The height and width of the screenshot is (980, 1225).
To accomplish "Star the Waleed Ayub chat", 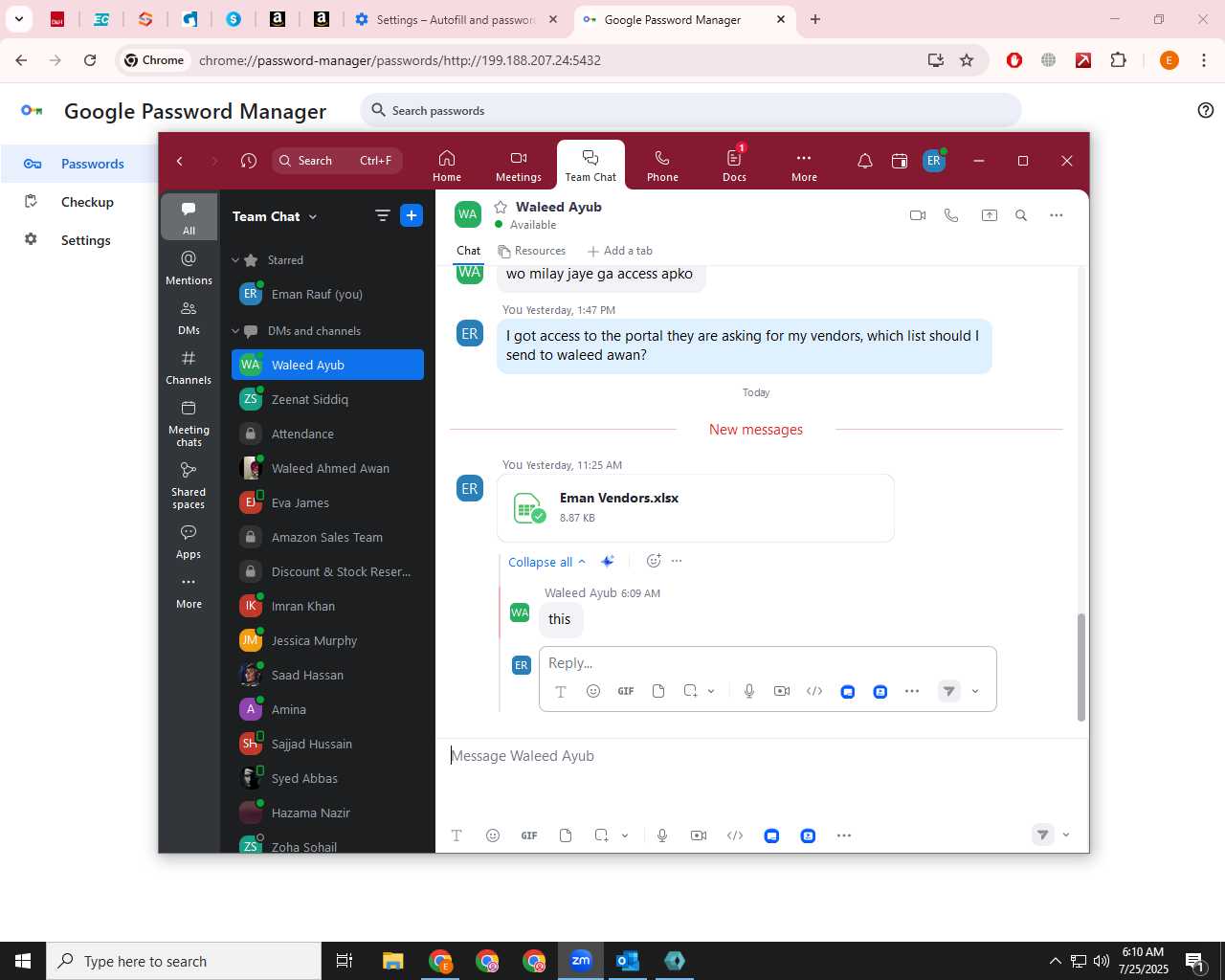I will point(501,207).
